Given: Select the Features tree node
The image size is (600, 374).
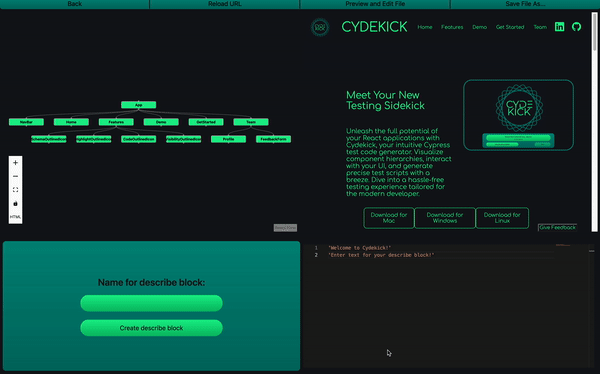Looking at the screenshot, I should 116,122.
